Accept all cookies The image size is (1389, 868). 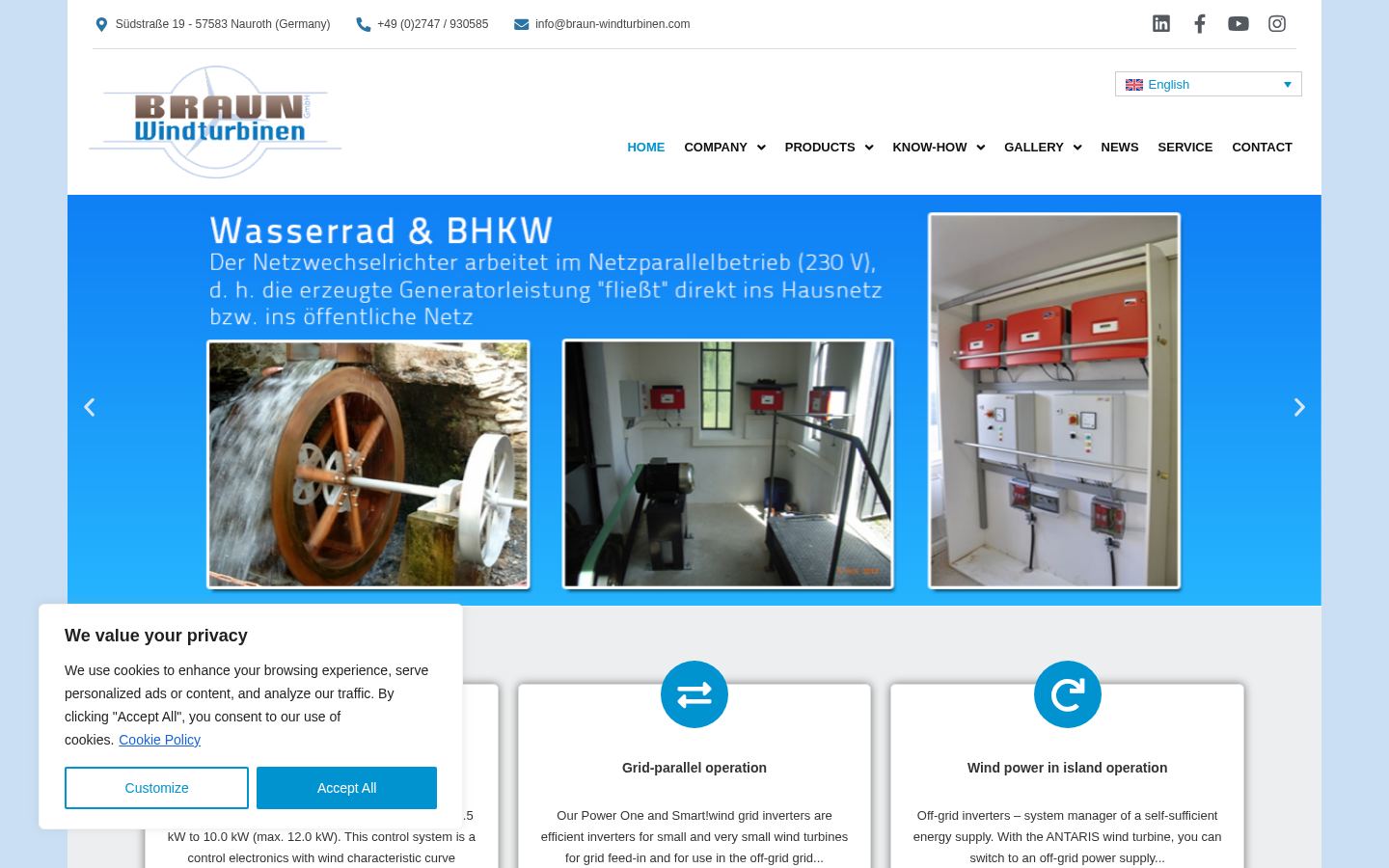point(346,788)
